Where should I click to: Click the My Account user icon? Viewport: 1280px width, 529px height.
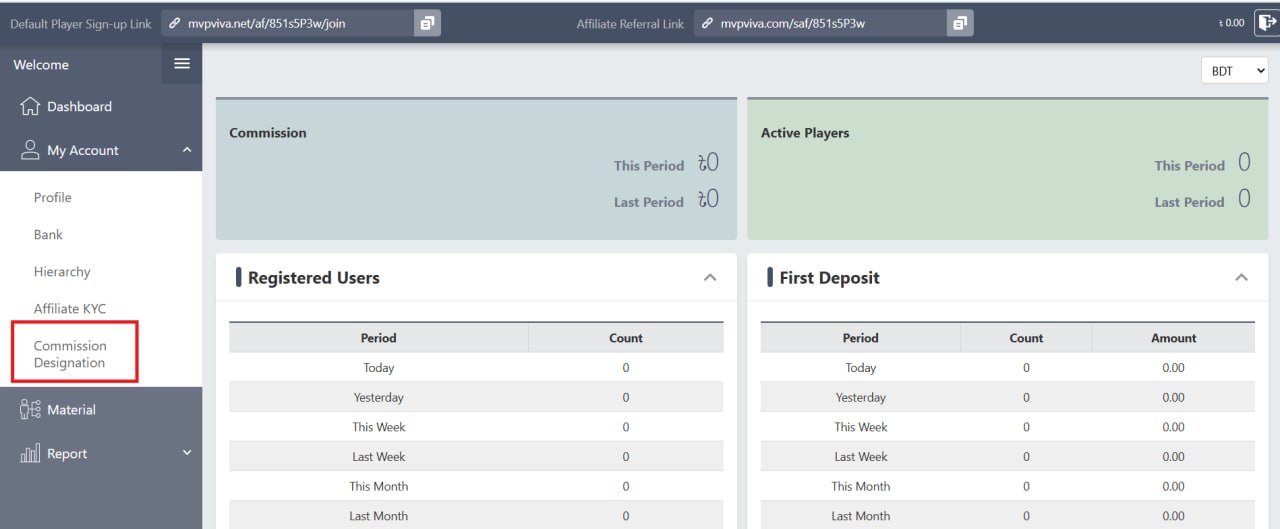30,150
